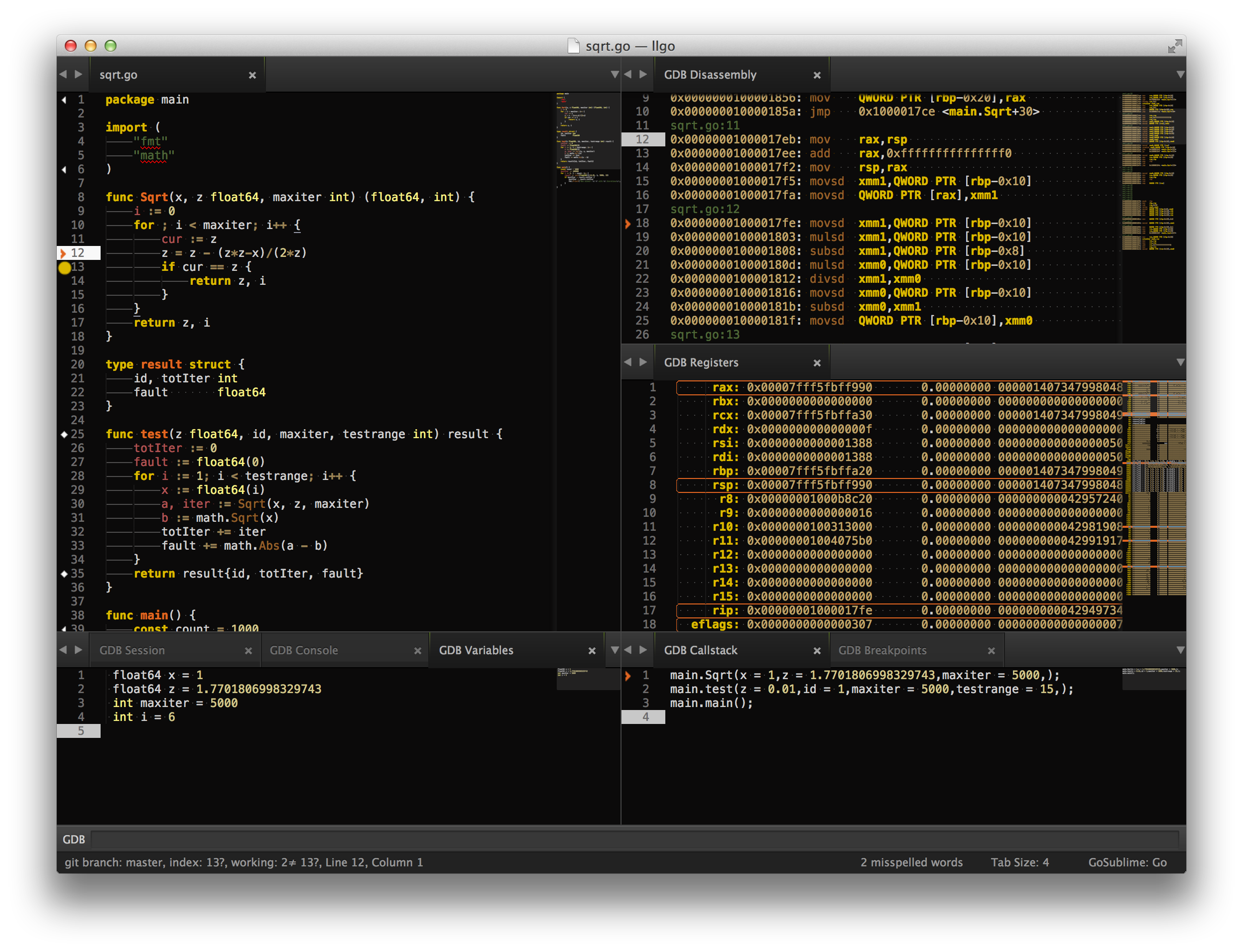Toggle the yellow breakpoint on line 13

point(65,267)
